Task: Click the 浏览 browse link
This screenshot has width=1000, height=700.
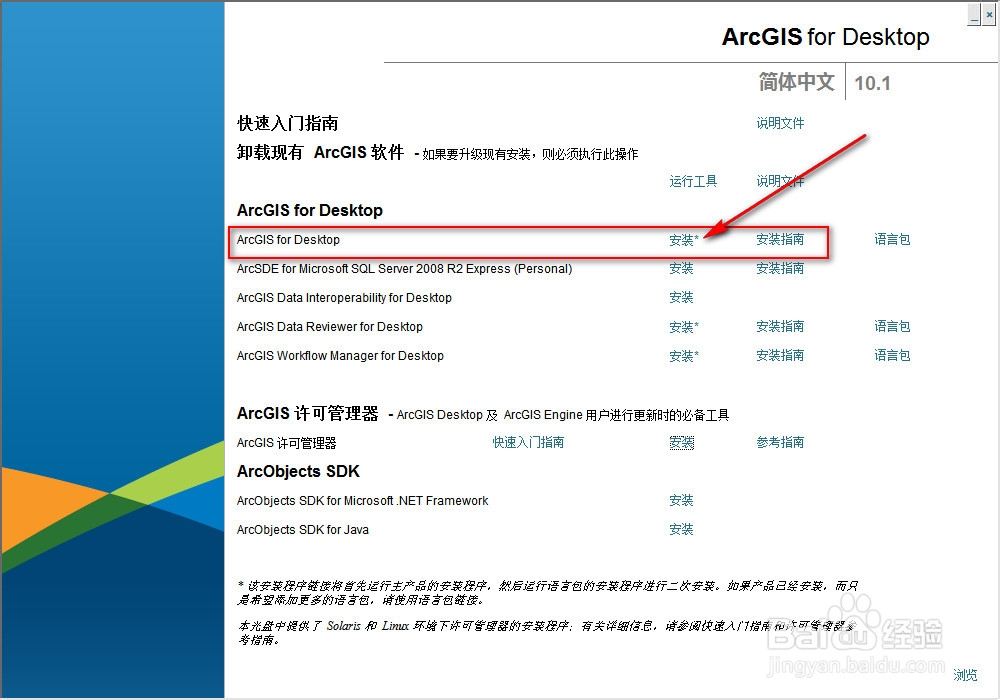Action: [x=965, y=674]
